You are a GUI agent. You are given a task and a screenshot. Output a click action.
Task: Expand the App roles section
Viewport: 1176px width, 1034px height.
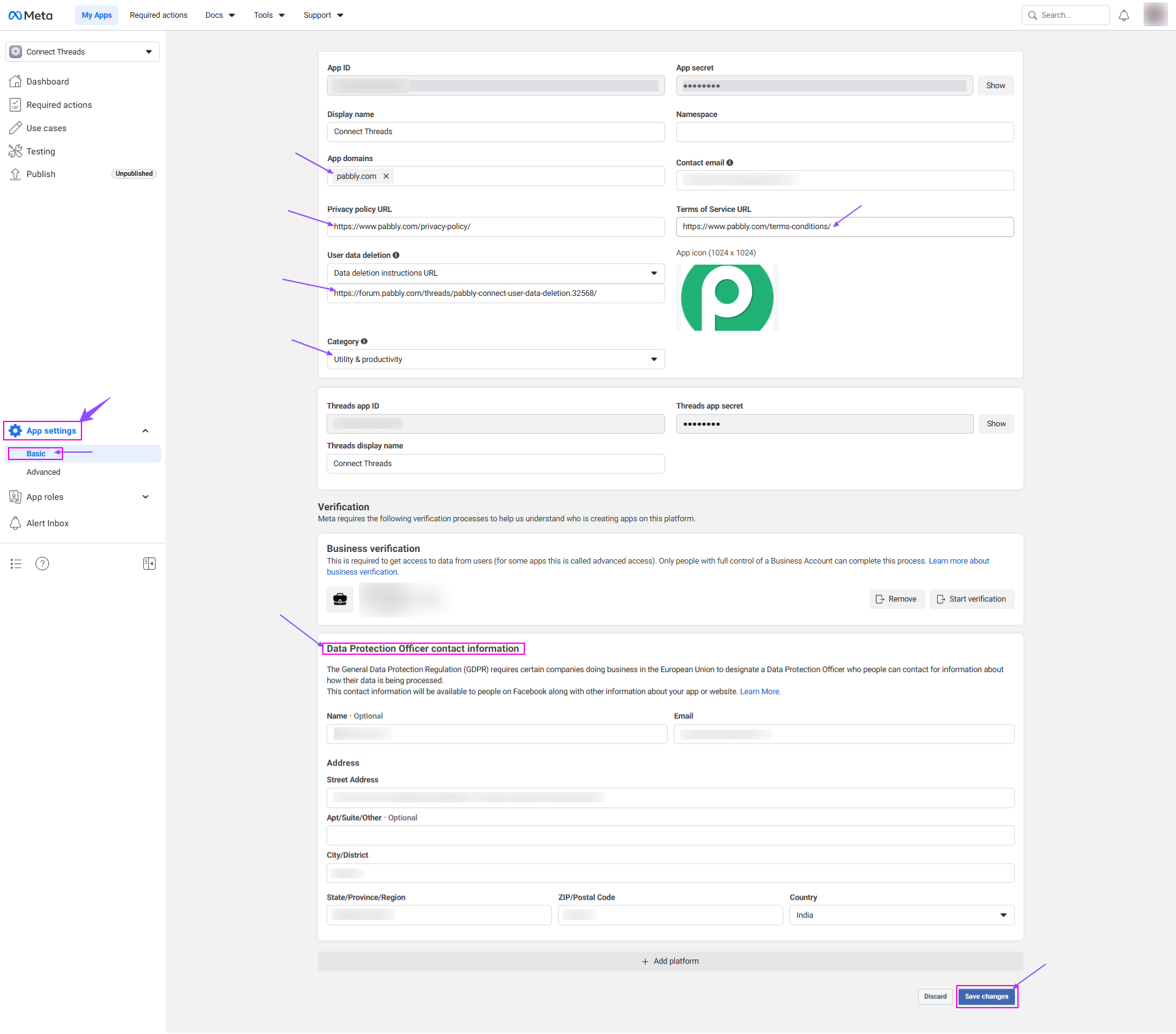pyautogui.click(x=145, y=497)
